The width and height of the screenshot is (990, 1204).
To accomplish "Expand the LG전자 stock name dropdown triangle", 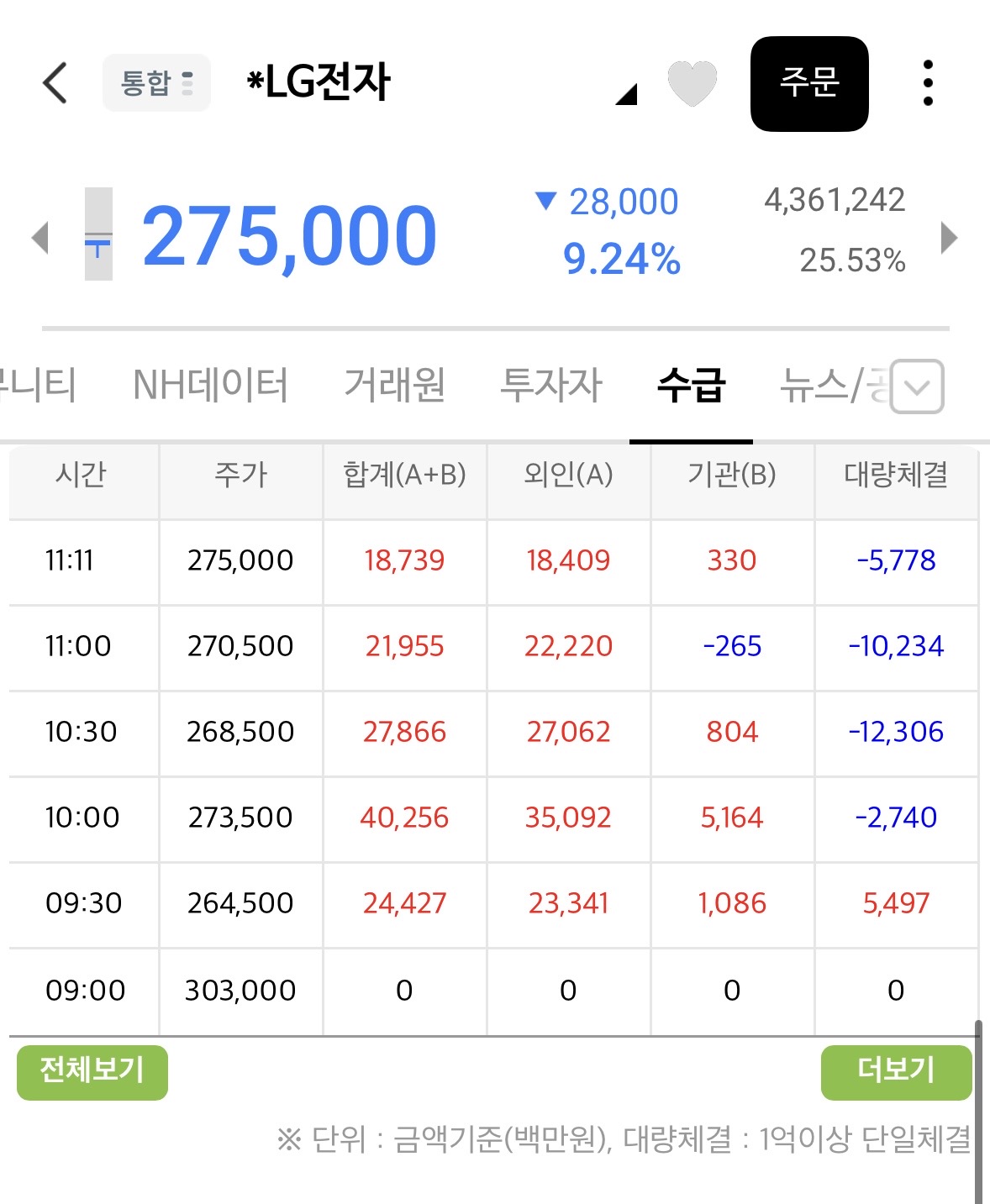I will [626, 94].
